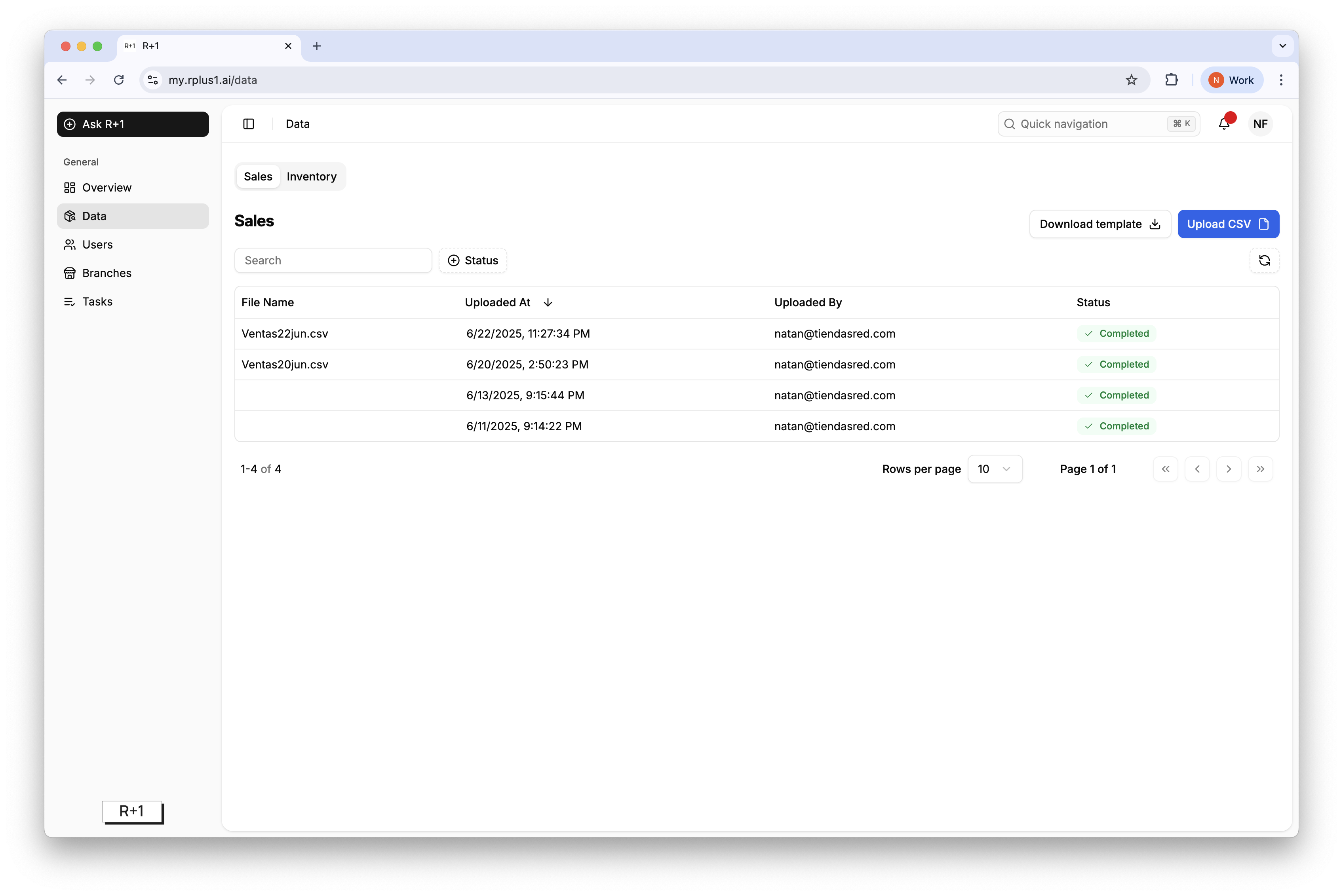Image resolution: width=1343 pixels, height=896 pixels.
Task: Select the Ventas22jun.csv file name
Action: (285, 334)
